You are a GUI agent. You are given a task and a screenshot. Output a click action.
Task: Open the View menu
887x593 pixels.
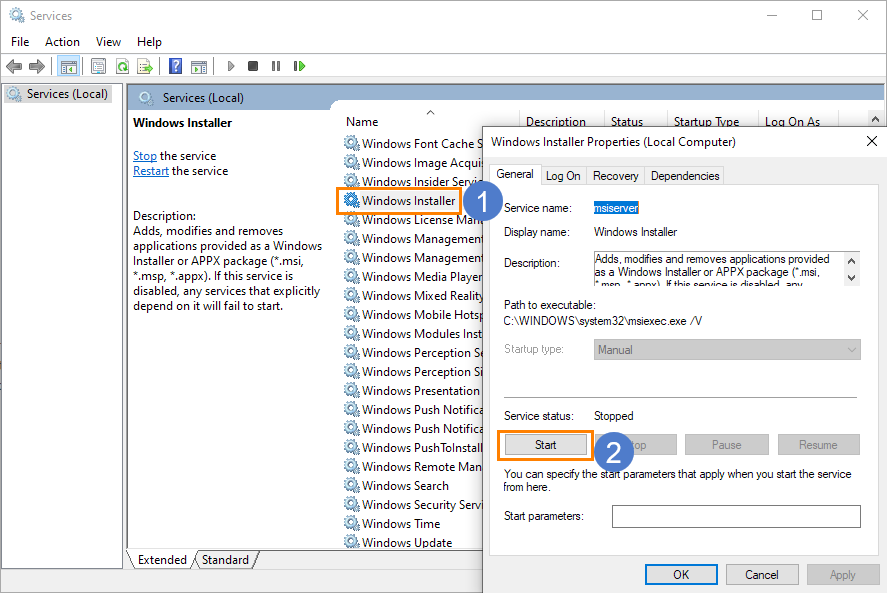(108, 42)
